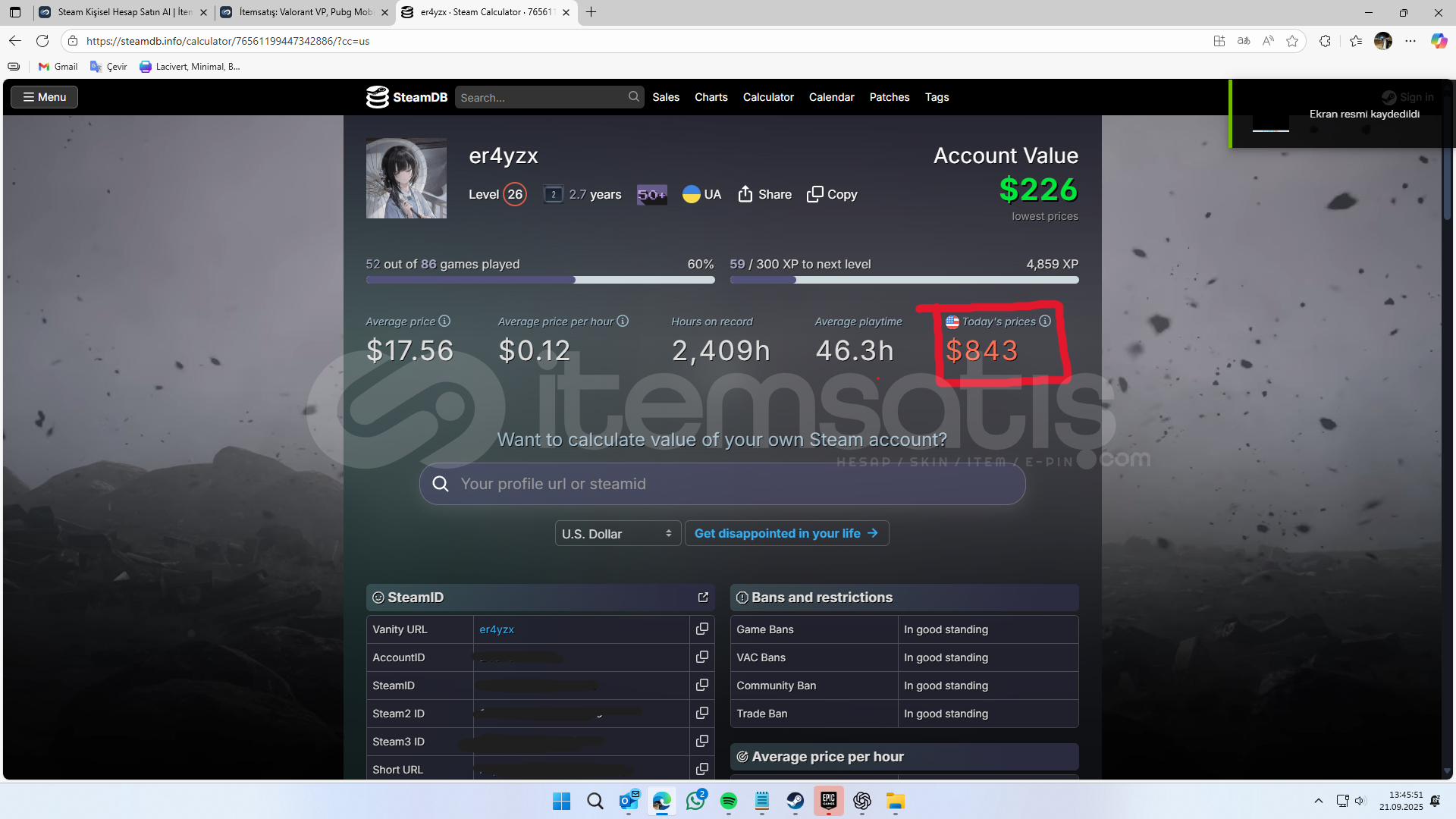Reload the page
The image size is (1456, 819).
click(x=42, y=41)
